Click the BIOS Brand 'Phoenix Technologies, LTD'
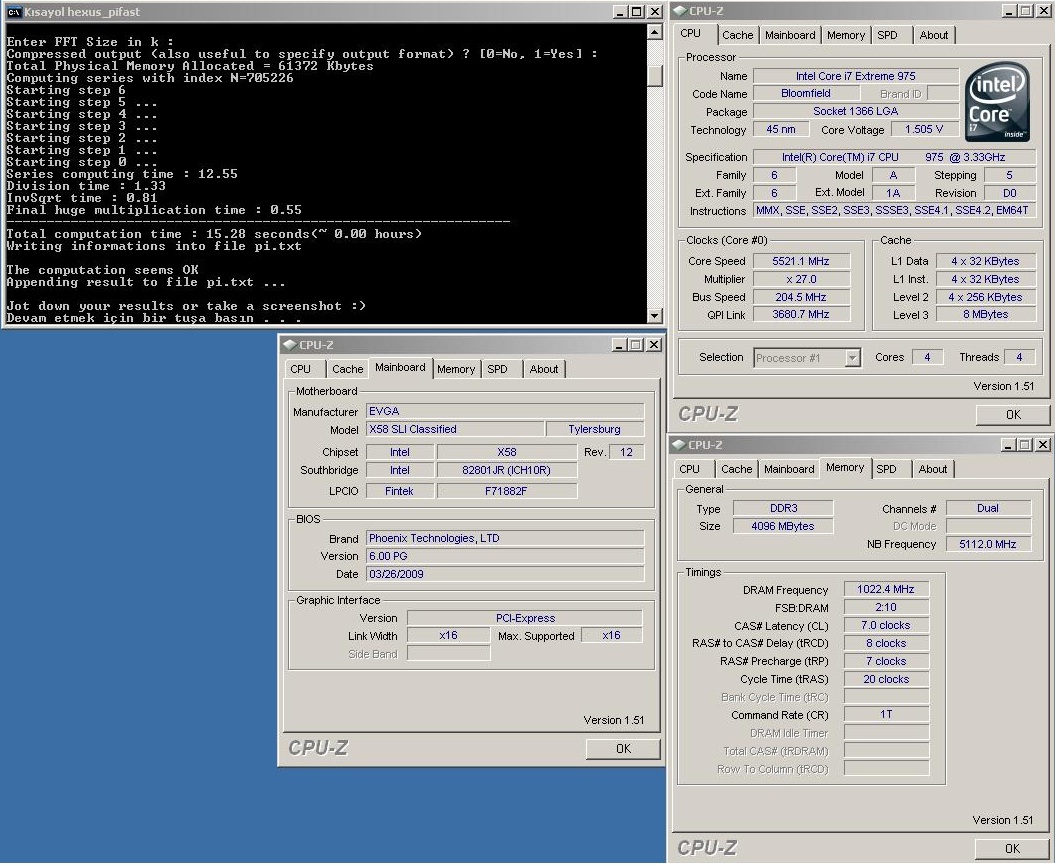This screenshot has height=868, width=1055. click(505, 538)
